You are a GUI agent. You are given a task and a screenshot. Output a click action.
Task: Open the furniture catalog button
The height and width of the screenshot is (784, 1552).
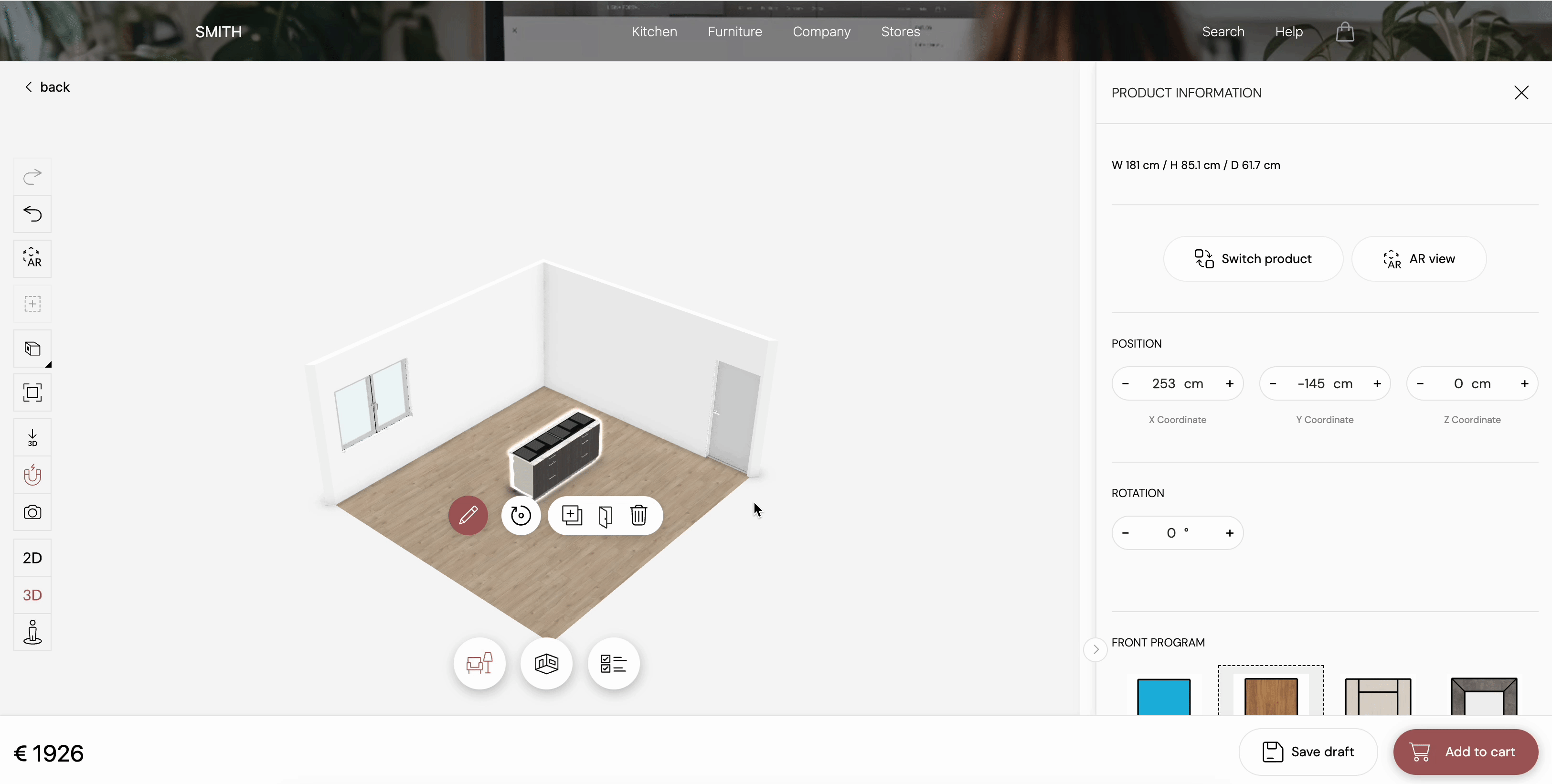(479, 664)
